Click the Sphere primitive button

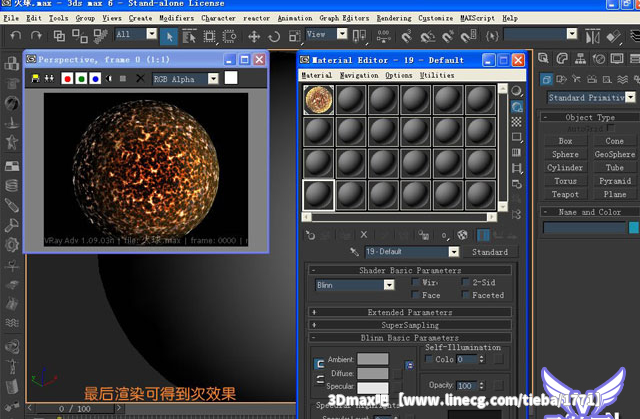565,154
